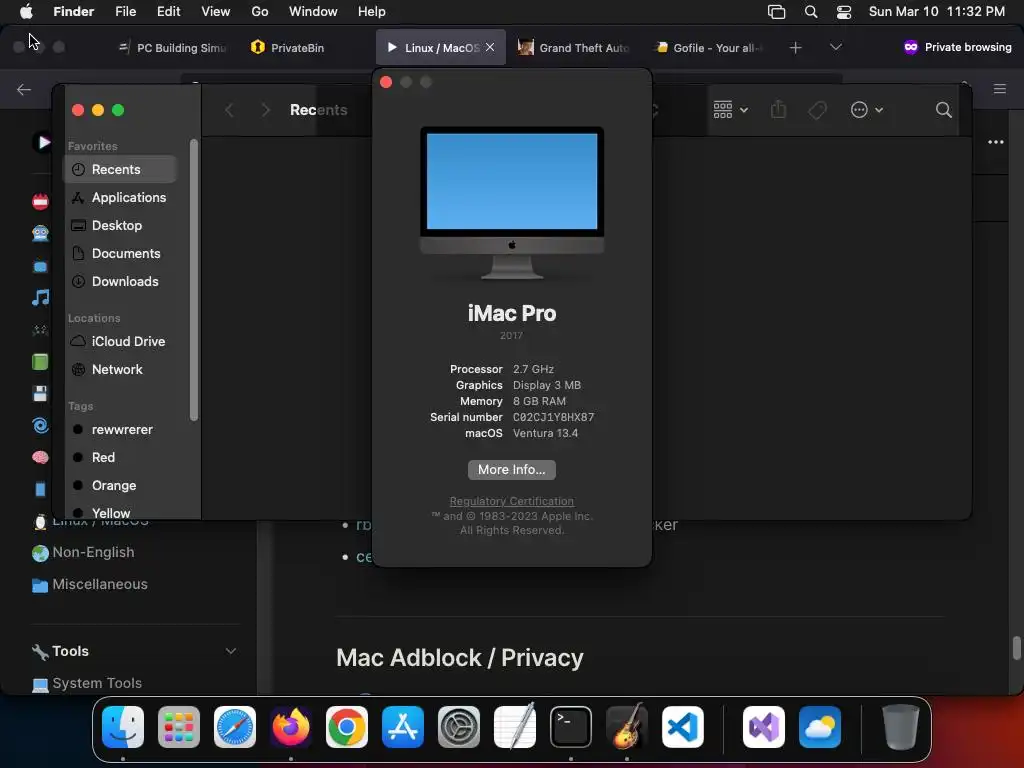This screenshot has height=768, width=1024.
Task: Open the browser hamburger menu
Action: pos(1000,89)
